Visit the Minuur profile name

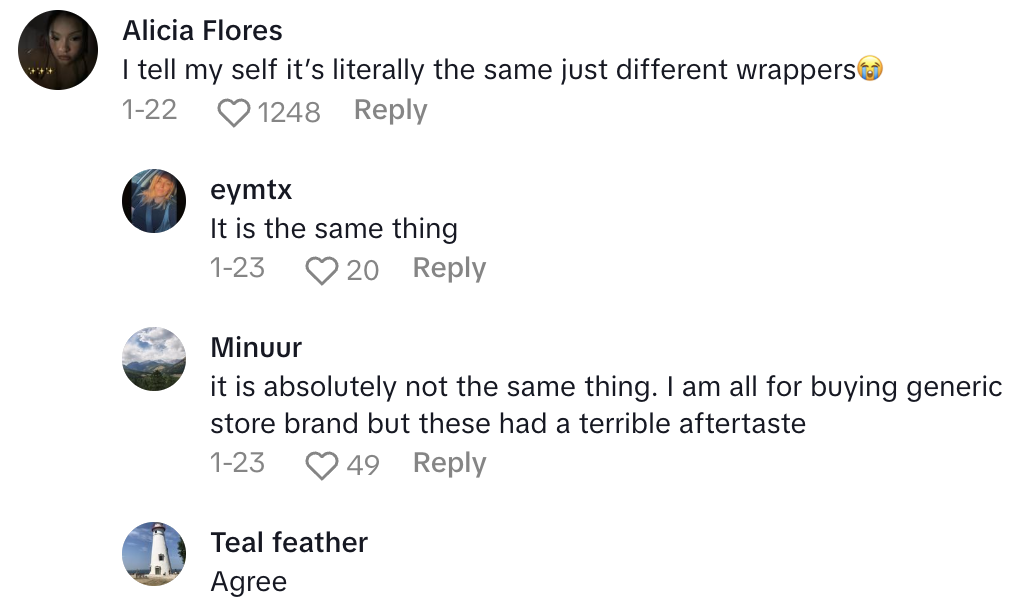coord(256,347)
